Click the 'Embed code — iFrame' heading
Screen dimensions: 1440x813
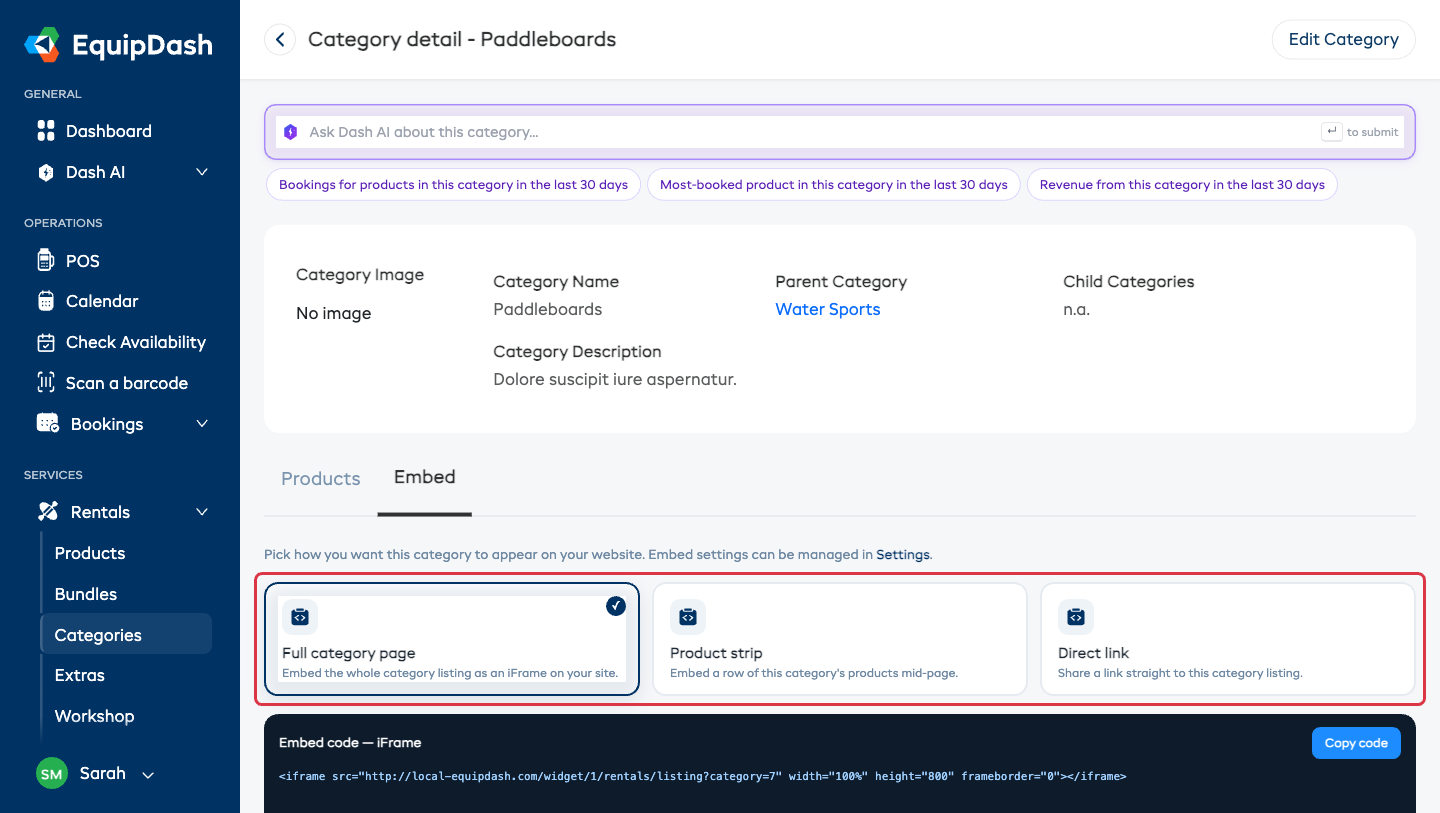click(x=350, y=743)
